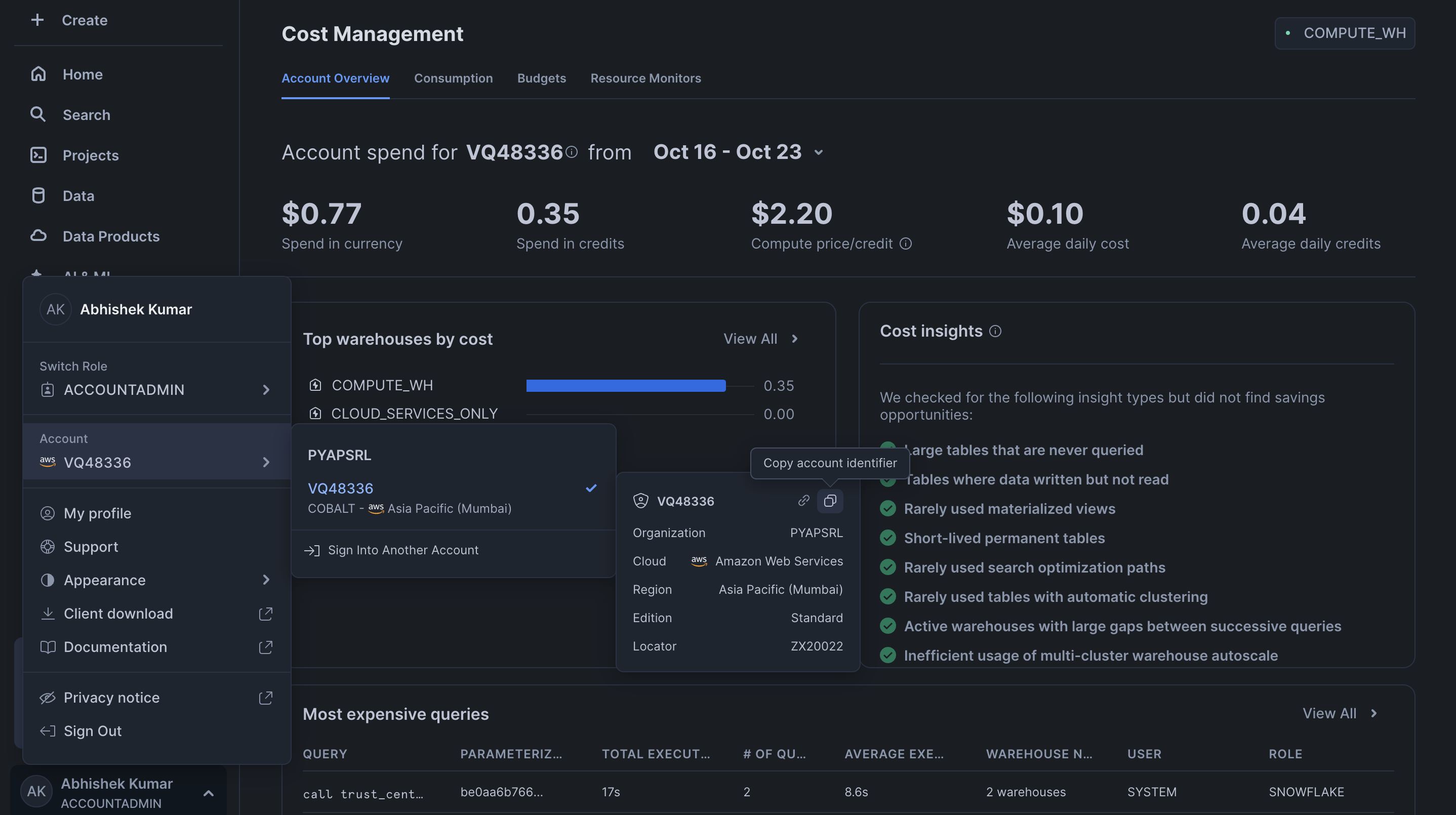The height and width of the screenshot is (815, 1456).
Task: Click the Short-lived permanent tables checkmark
Action: click(888, 538)
